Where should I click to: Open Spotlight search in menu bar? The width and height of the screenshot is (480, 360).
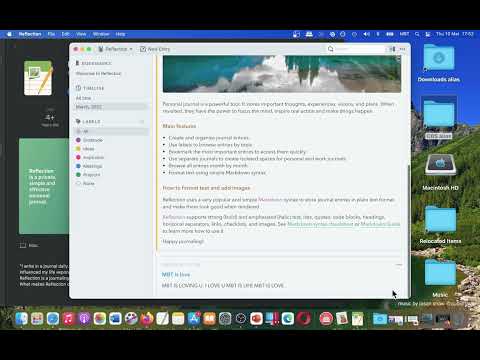pos(417,34)
